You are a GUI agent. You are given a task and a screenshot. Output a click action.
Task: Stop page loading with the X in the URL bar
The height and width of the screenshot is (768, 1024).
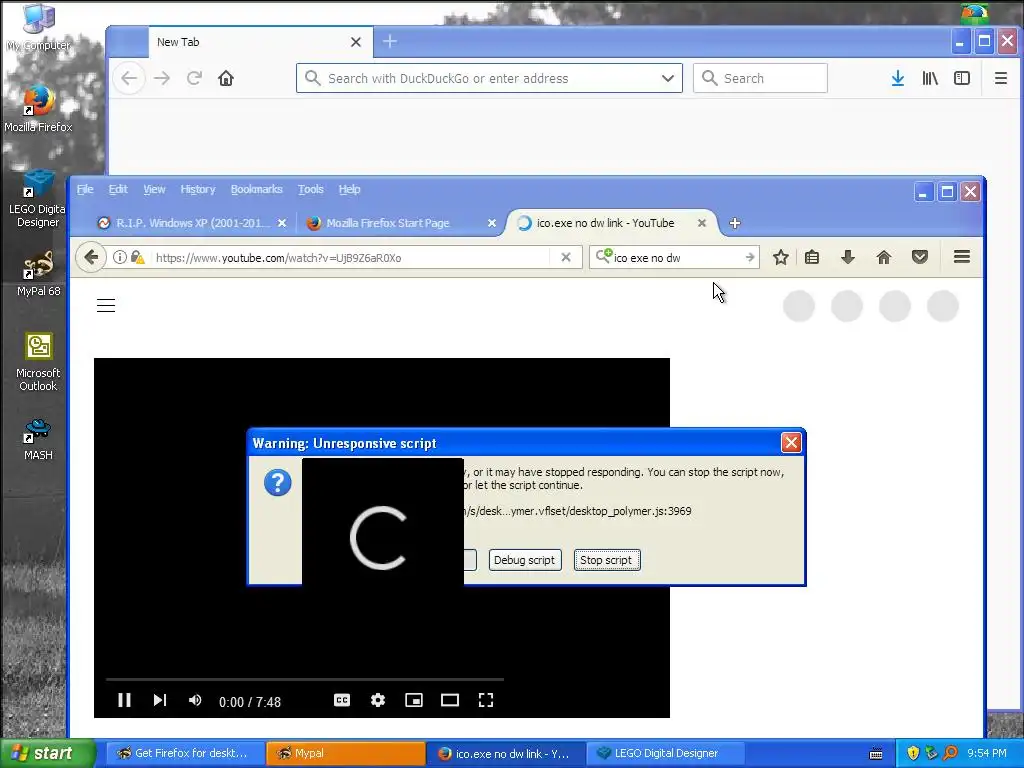[x=566, y=257]
